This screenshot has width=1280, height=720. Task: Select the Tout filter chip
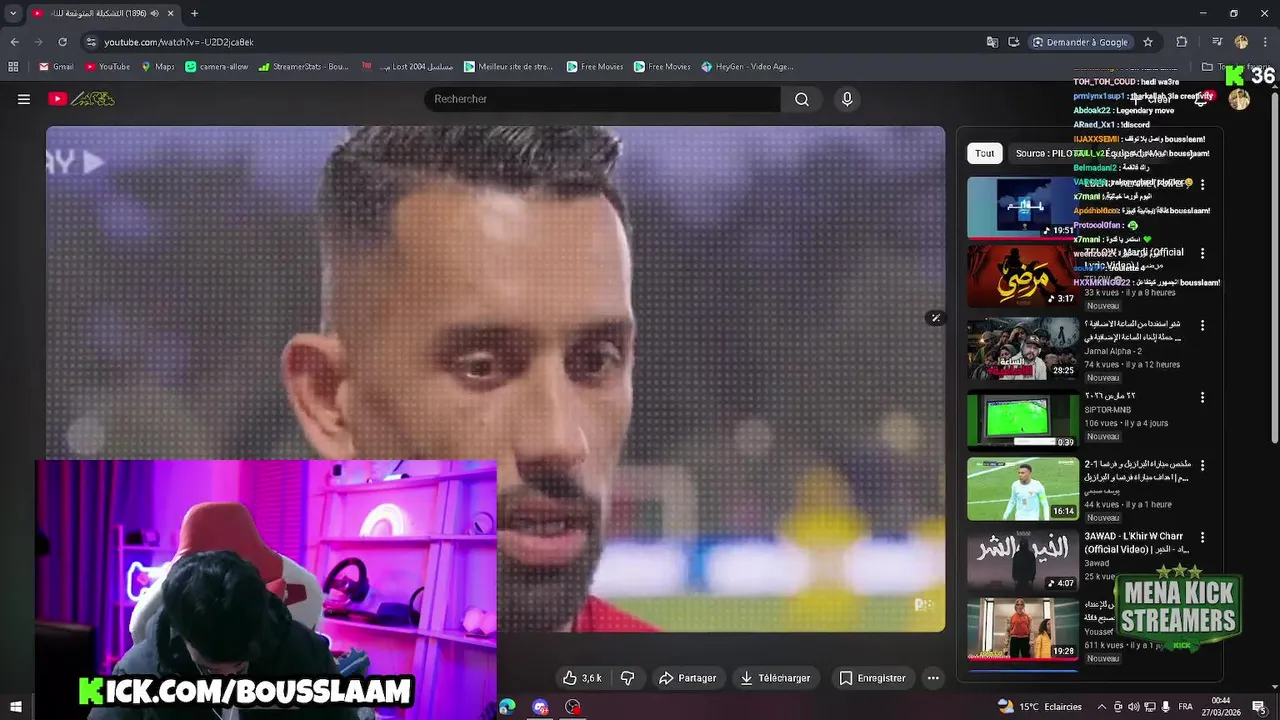985,153
